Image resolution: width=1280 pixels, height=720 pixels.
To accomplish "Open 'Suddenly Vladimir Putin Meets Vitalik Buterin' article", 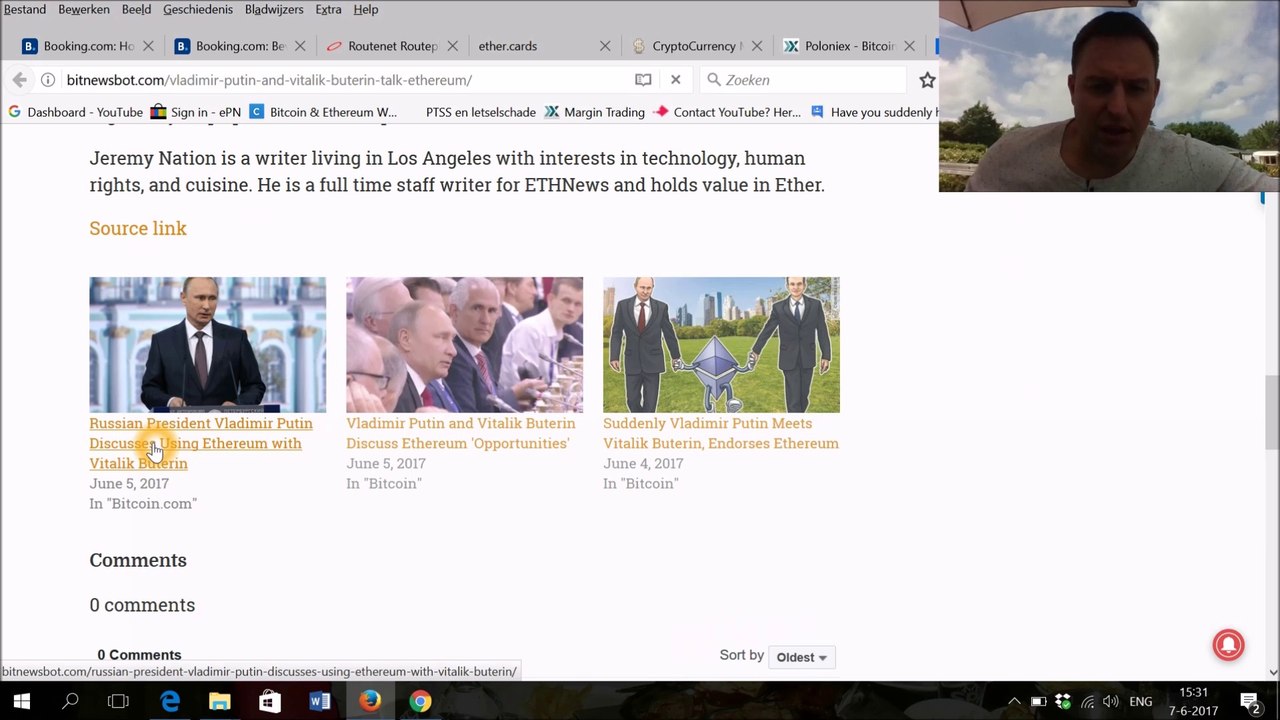I will click(x=720, y=433).
